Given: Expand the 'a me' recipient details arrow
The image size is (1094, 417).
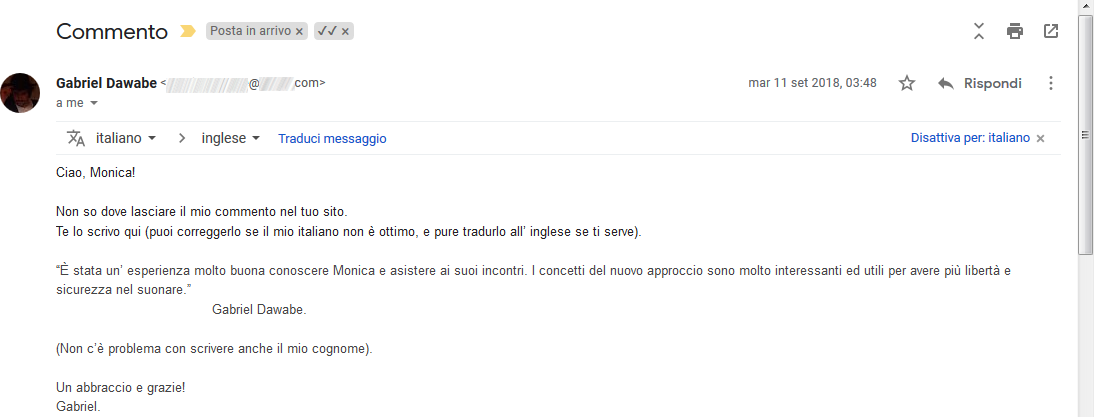Looking at the screenshot, I should coord(94,103).
